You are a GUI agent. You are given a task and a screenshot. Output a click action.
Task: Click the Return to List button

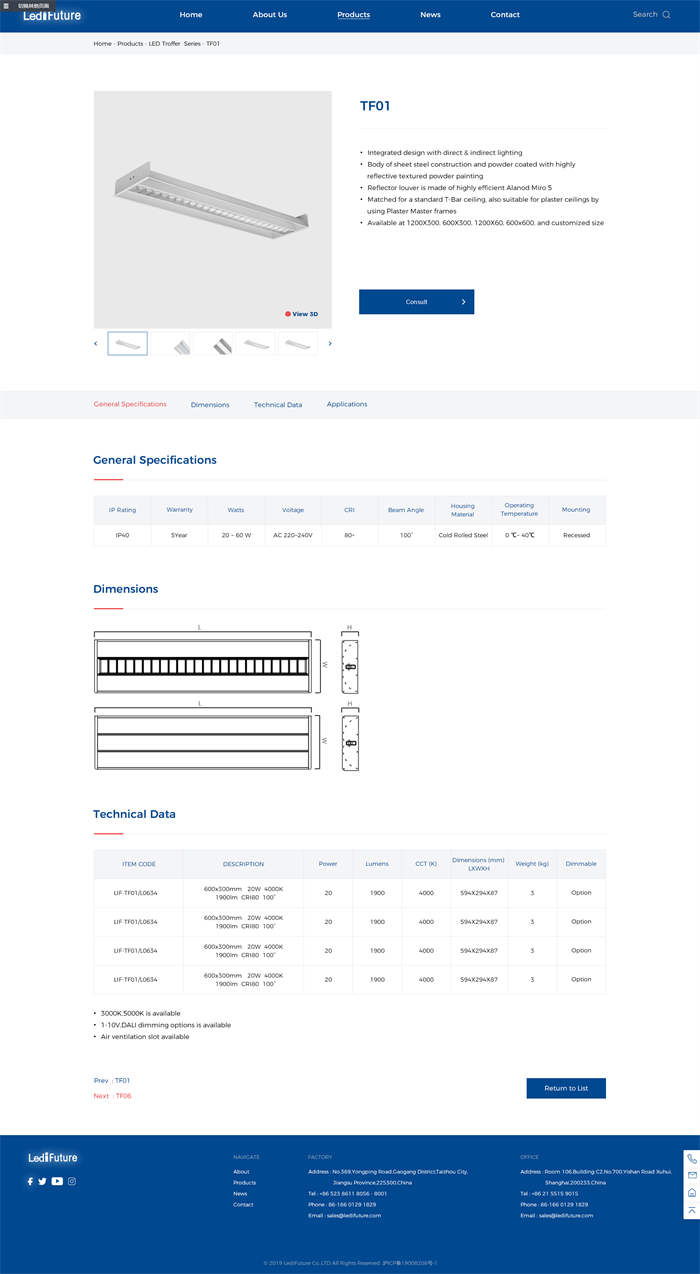pyautogui.click(x=566, y=1088)
